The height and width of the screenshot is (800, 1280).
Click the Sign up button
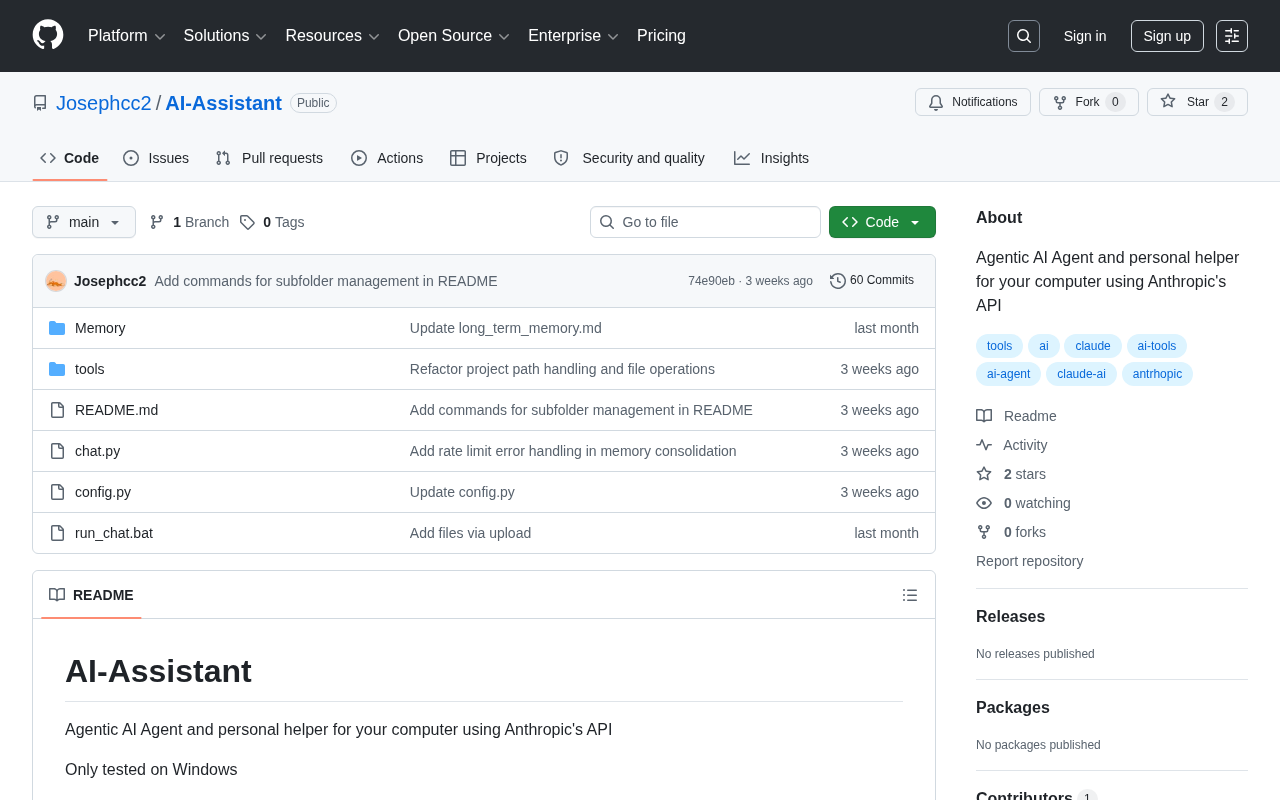click(1167, 36)
